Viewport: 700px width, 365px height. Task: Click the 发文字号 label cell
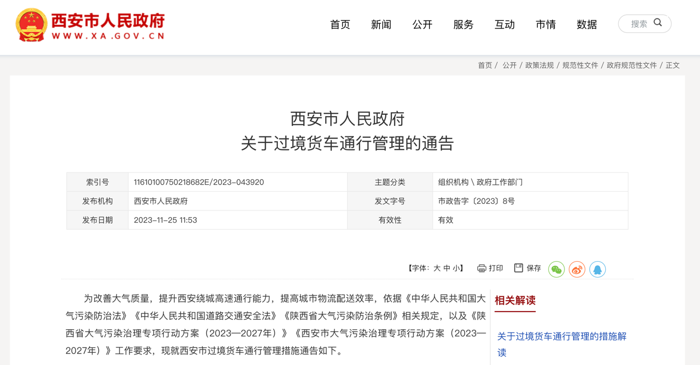pyautogui.click(x=390, y=201)
